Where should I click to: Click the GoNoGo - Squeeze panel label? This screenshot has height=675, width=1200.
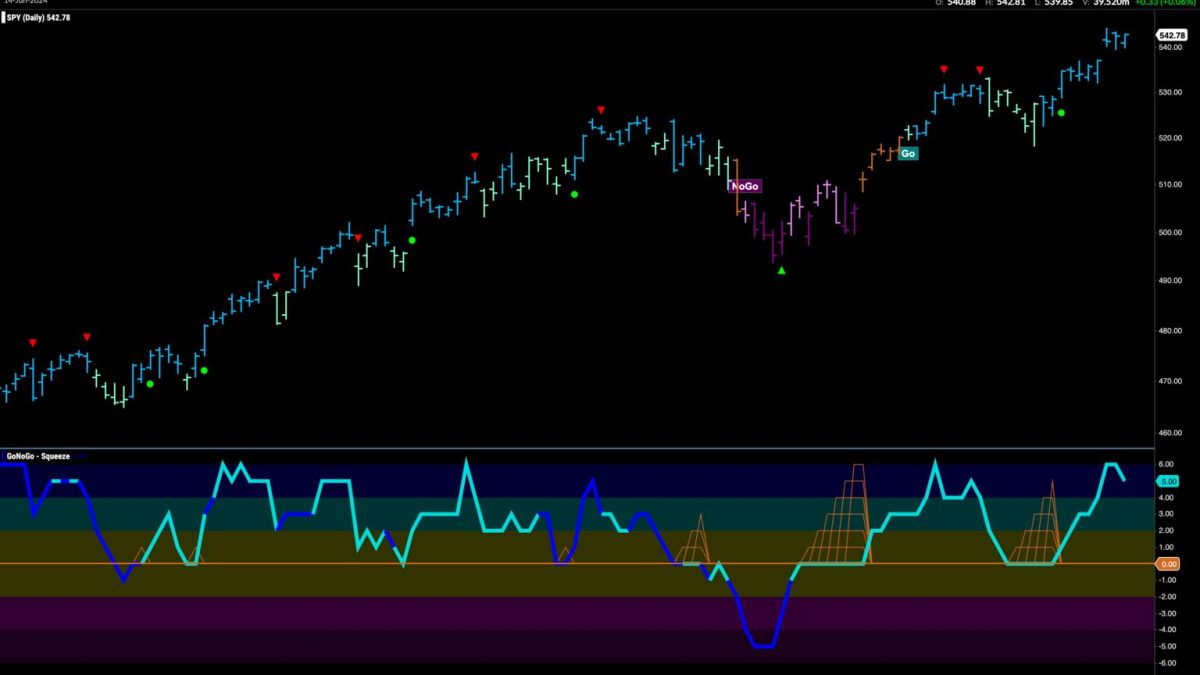click(36, 456)
